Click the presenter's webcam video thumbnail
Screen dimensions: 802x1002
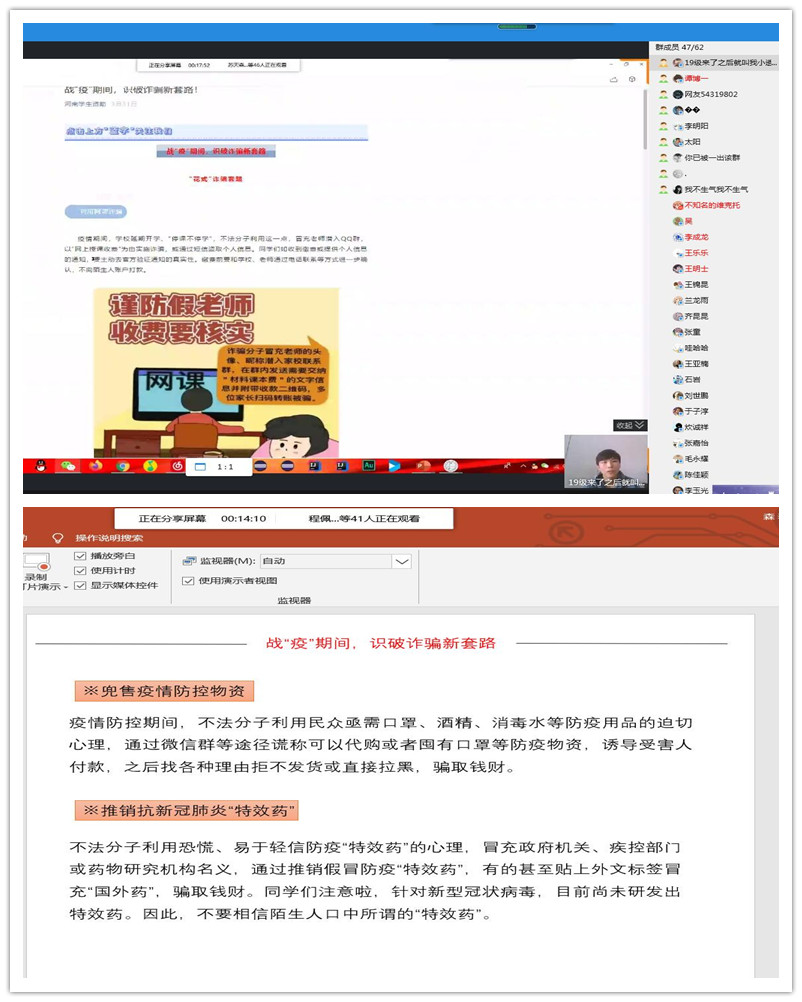(606, 462)
